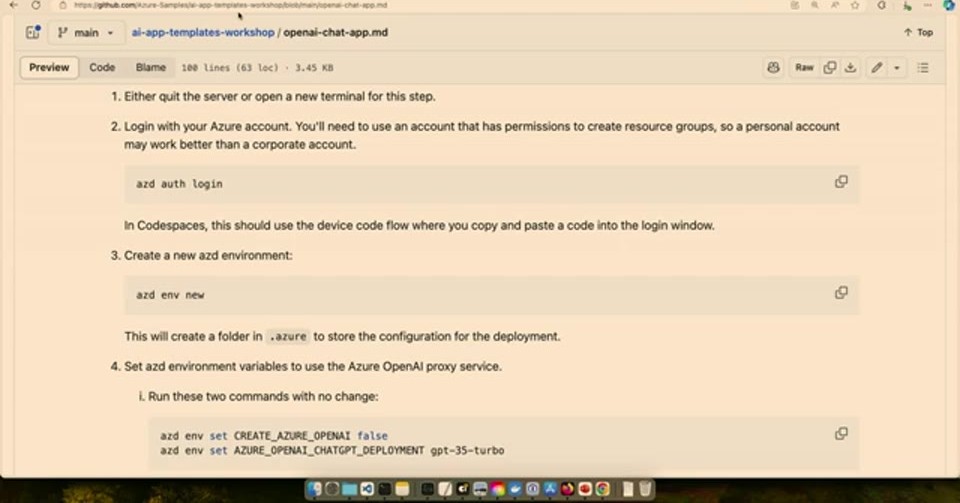Click the 'gpt-35-turbo' deployment command line
This screenshot has height=503, width=960.
pos(332,450)
